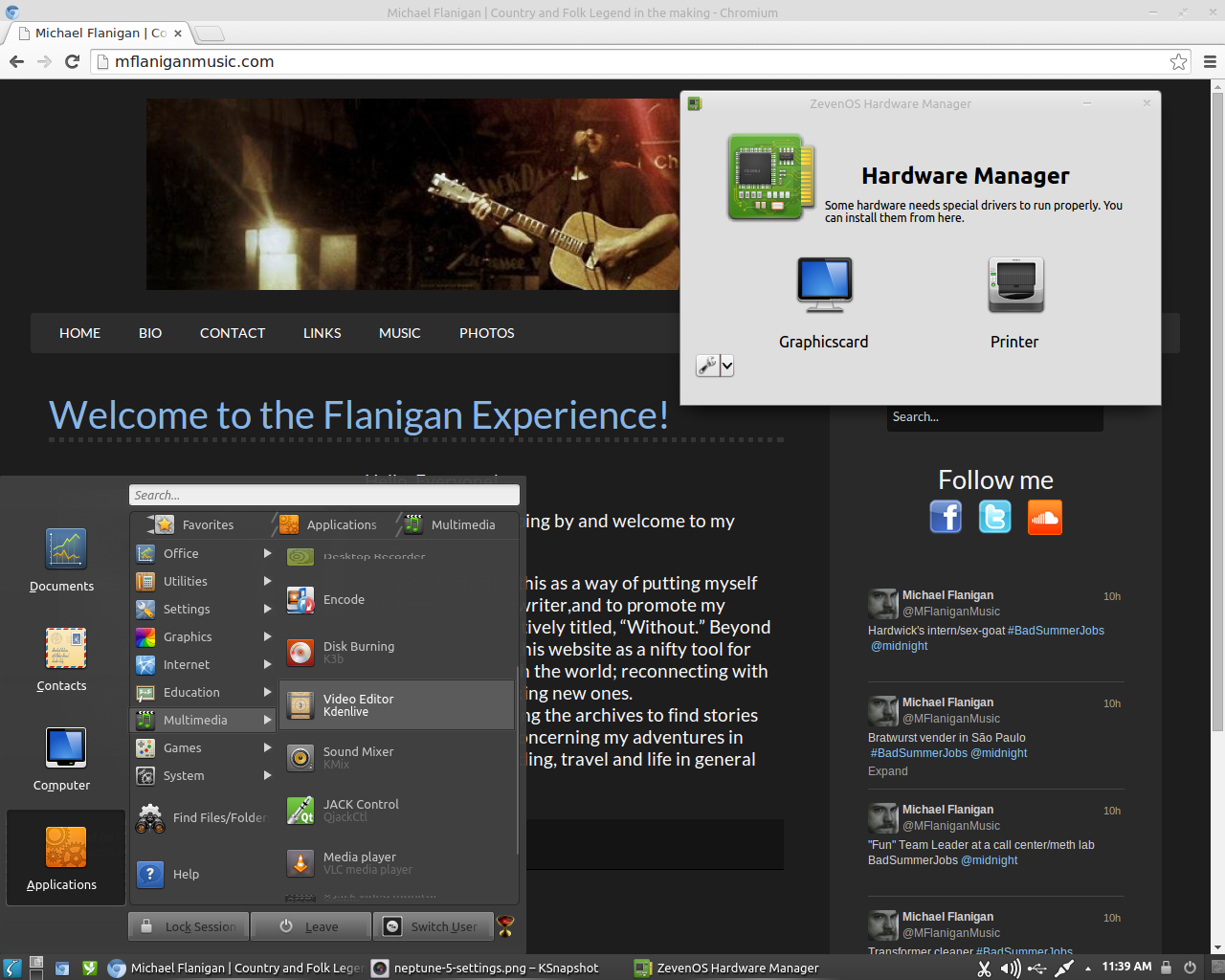Reload the page in Chromium
1225x980 pixels.
point(72,61)
